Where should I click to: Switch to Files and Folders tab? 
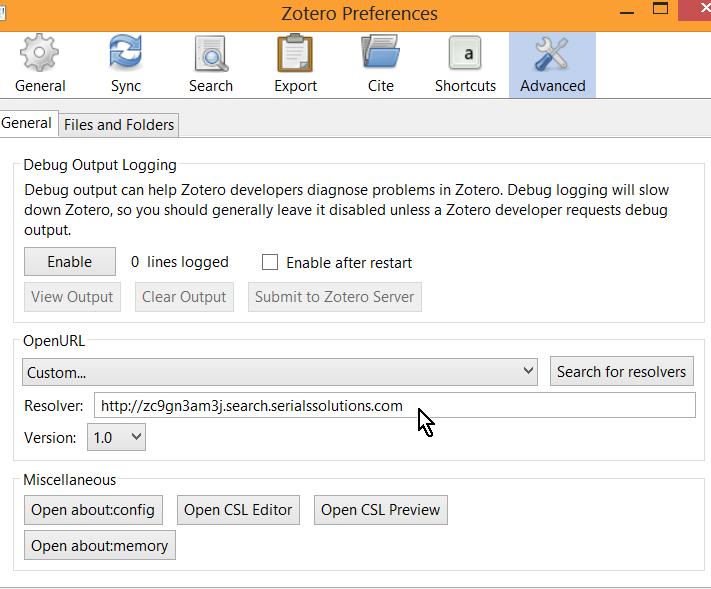point(119,125)
